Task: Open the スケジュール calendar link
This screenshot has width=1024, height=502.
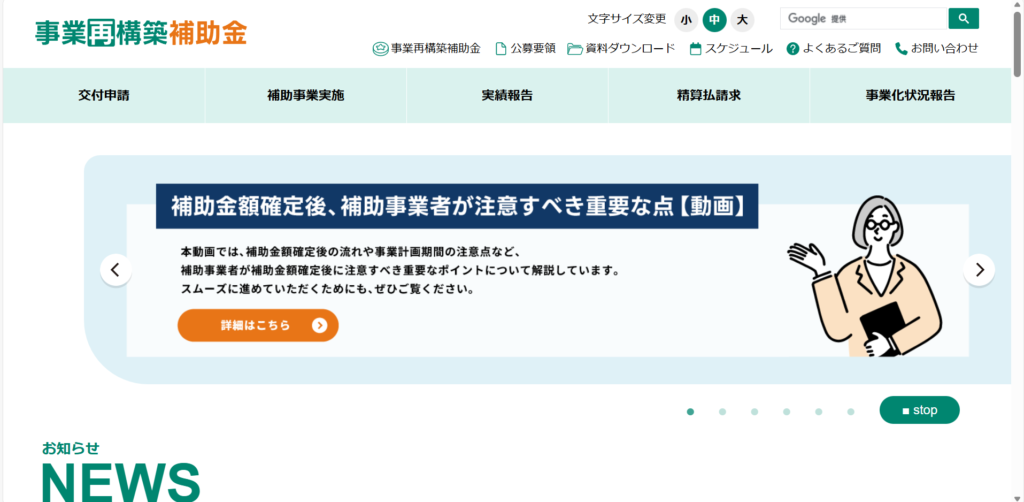Action: pos(731,48)
